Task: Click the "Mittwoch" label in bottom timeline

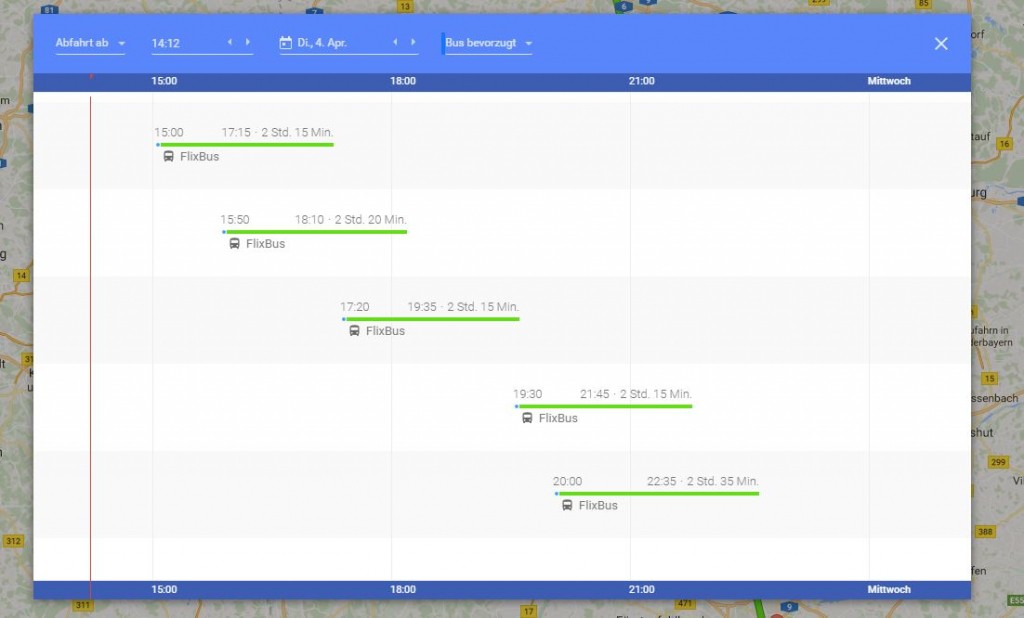Action: coord(889,589)
